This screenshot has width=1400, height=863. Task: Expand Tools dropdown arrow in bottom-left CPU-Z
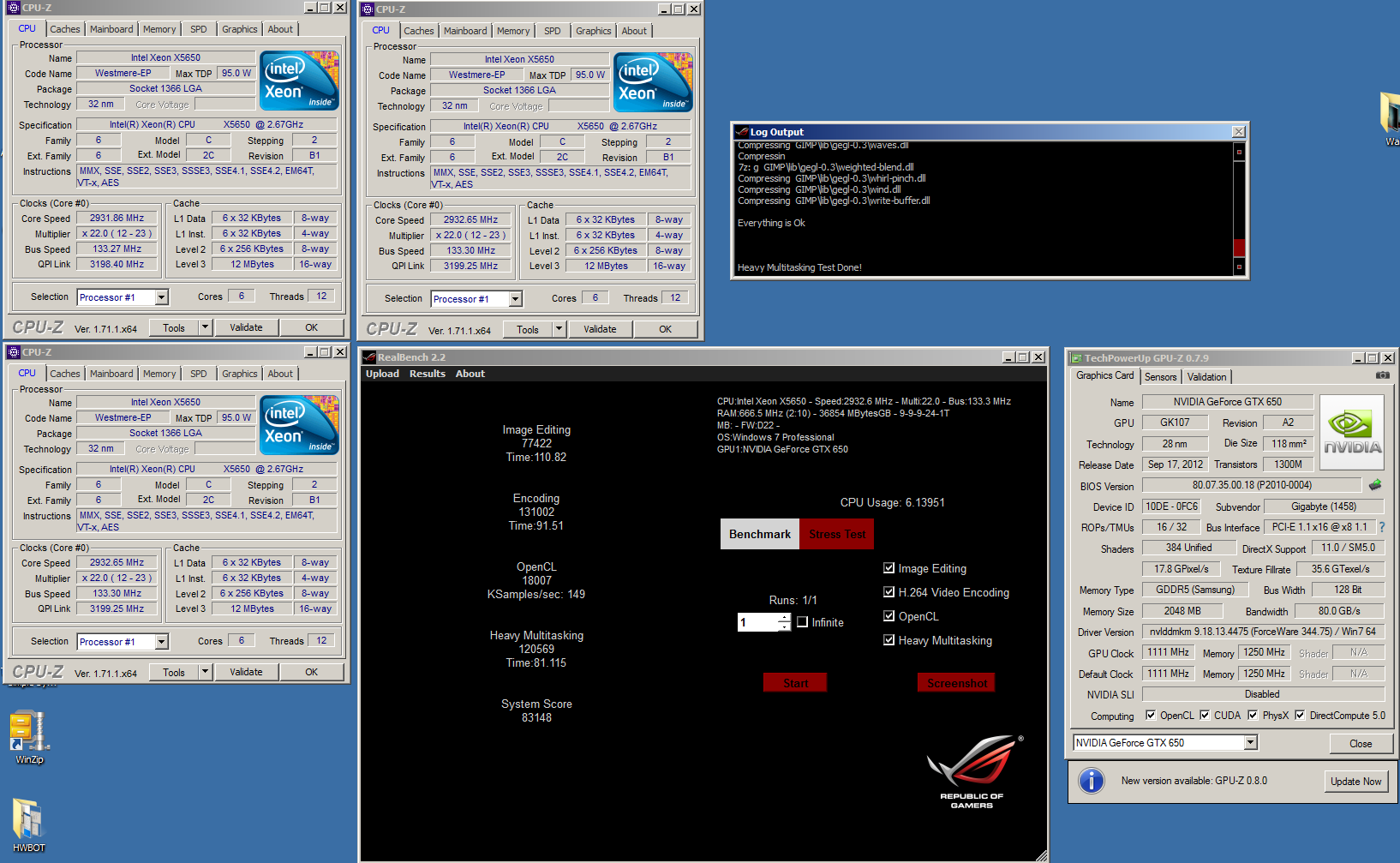coord(205,672)
